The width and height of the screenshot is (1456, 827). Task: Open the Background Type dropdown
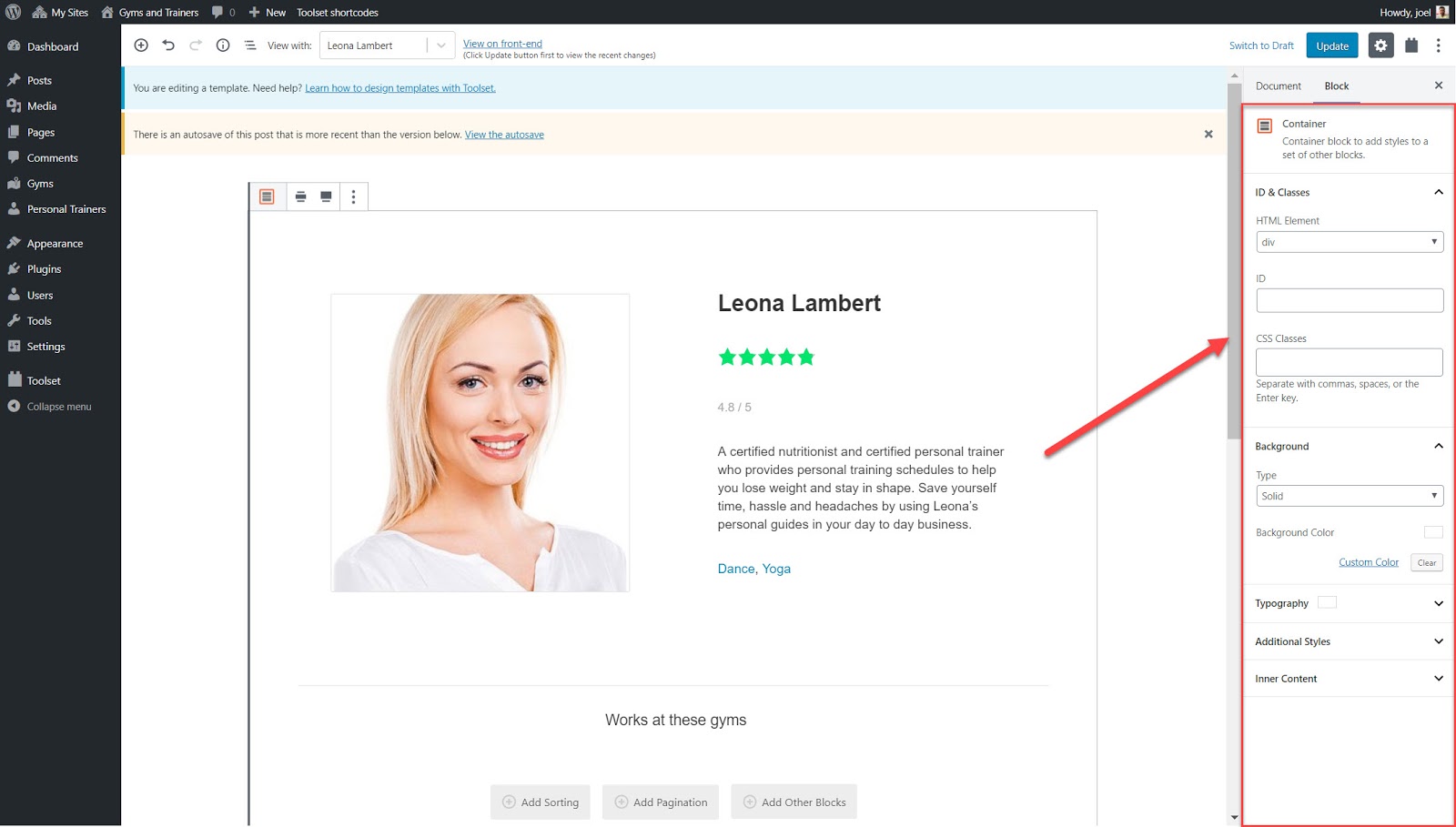pyautogui.click(x=1349, y=496)
